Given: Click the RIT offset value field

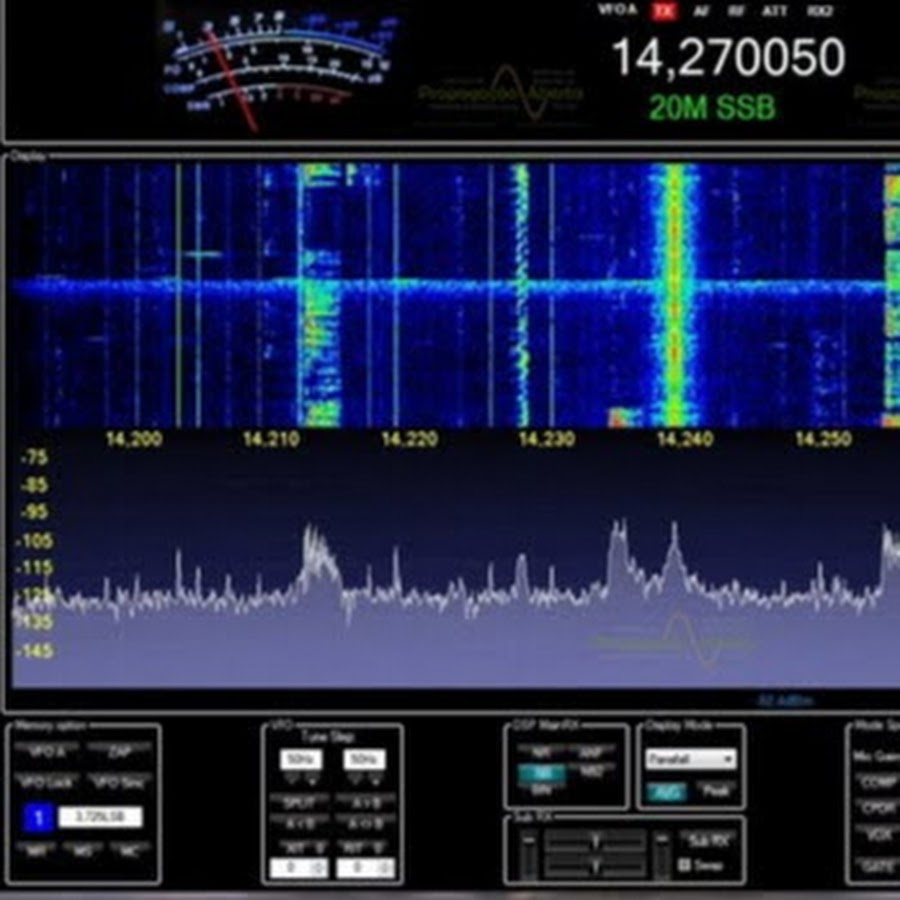Looking at the screenshot, I should point(365,867).
